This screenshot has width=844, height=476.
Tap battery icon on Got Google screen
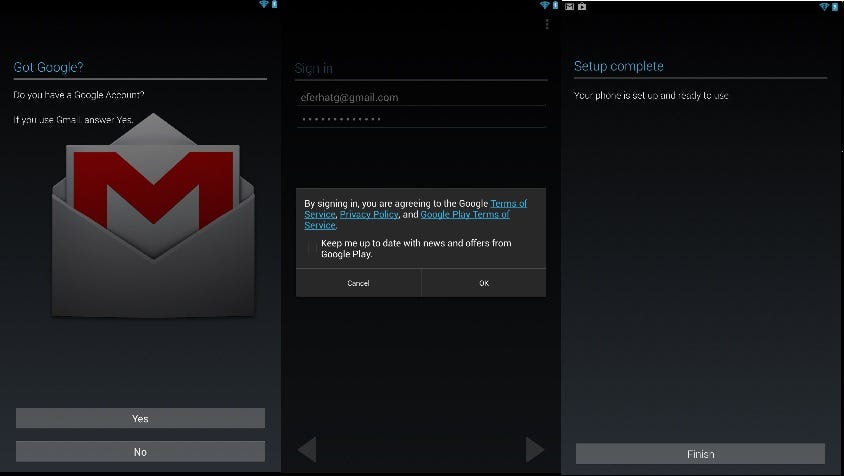pos(275,4)
